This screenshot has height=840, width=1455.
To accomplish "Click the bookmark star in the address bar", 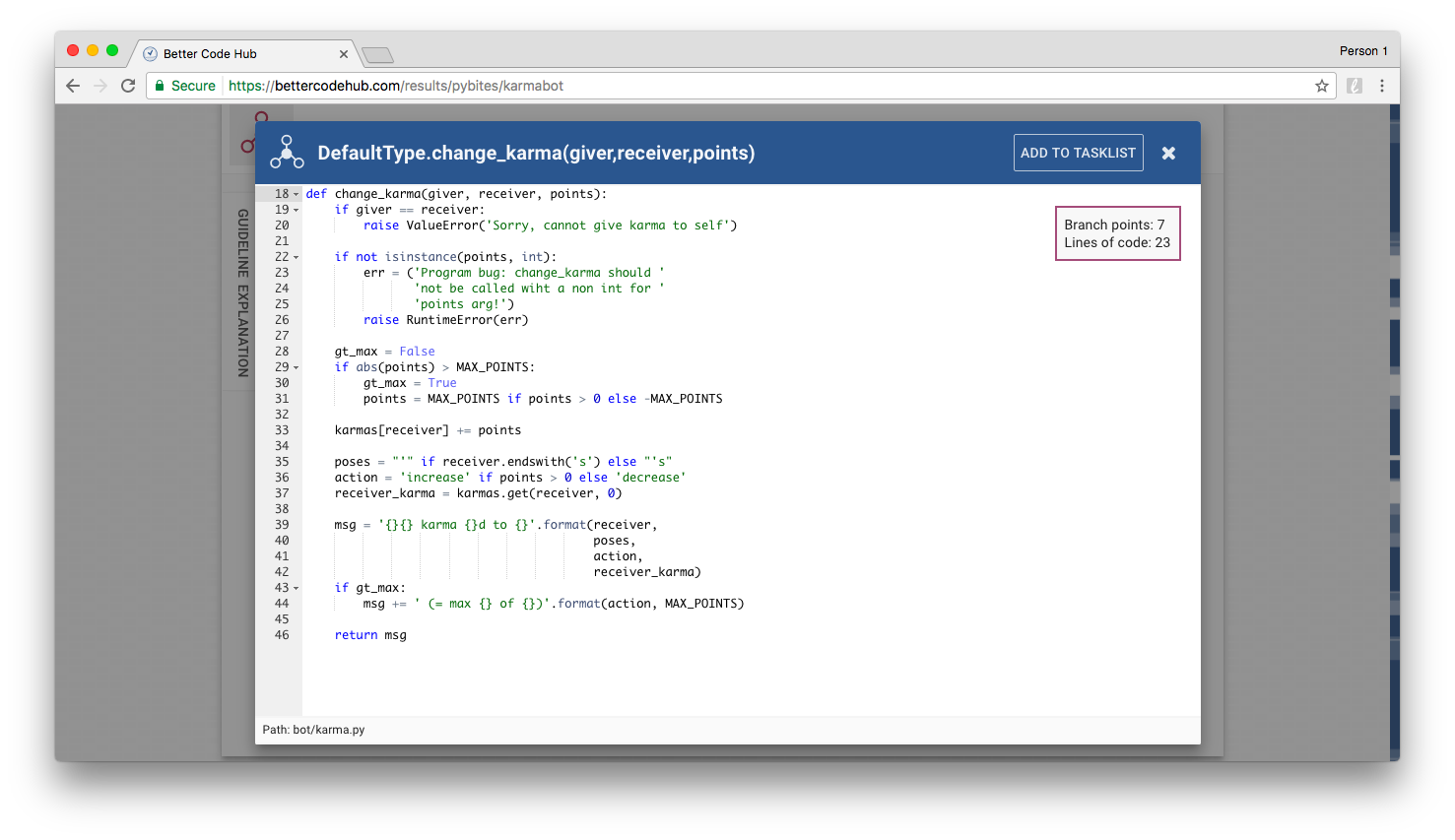I will pos(1321,86).
